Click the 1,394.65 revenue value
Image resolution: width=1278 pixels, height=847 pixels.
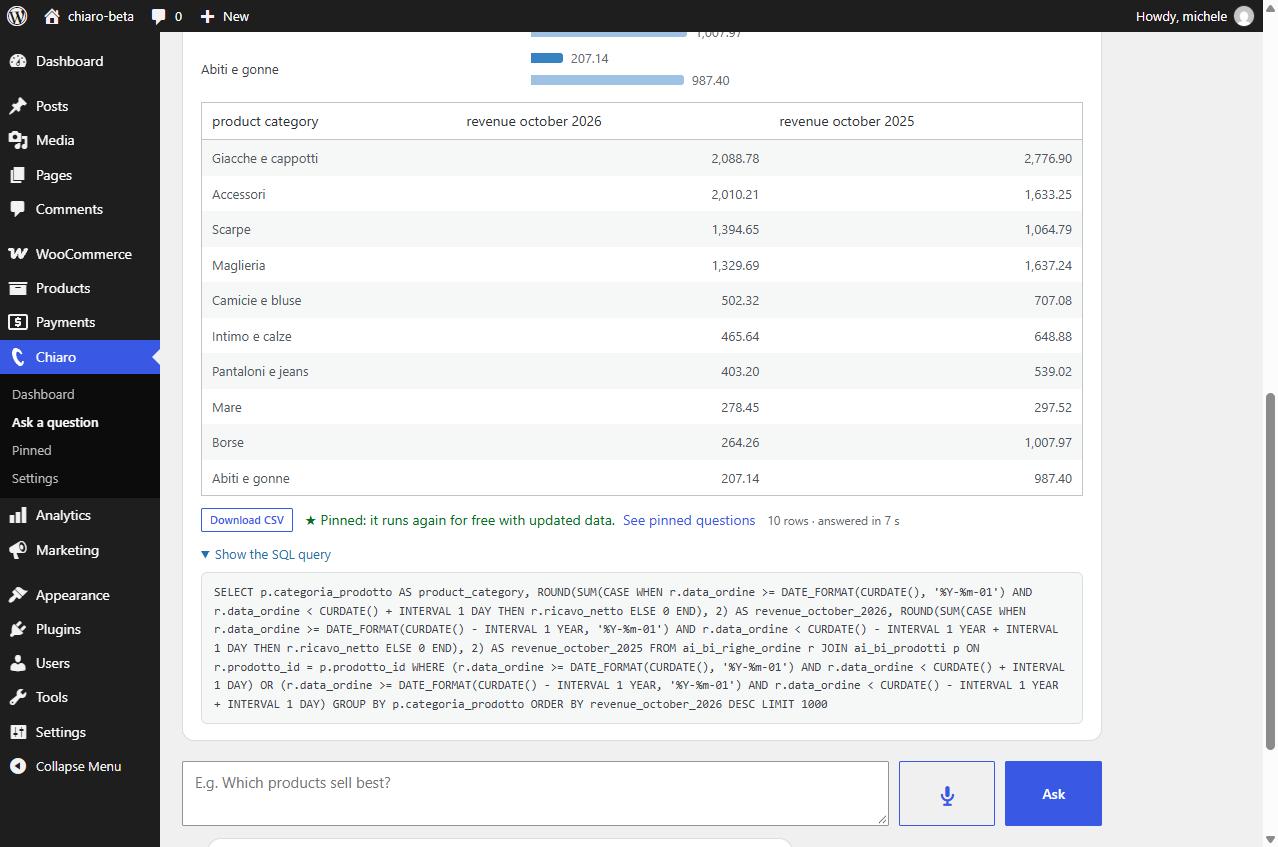(735, 229)
